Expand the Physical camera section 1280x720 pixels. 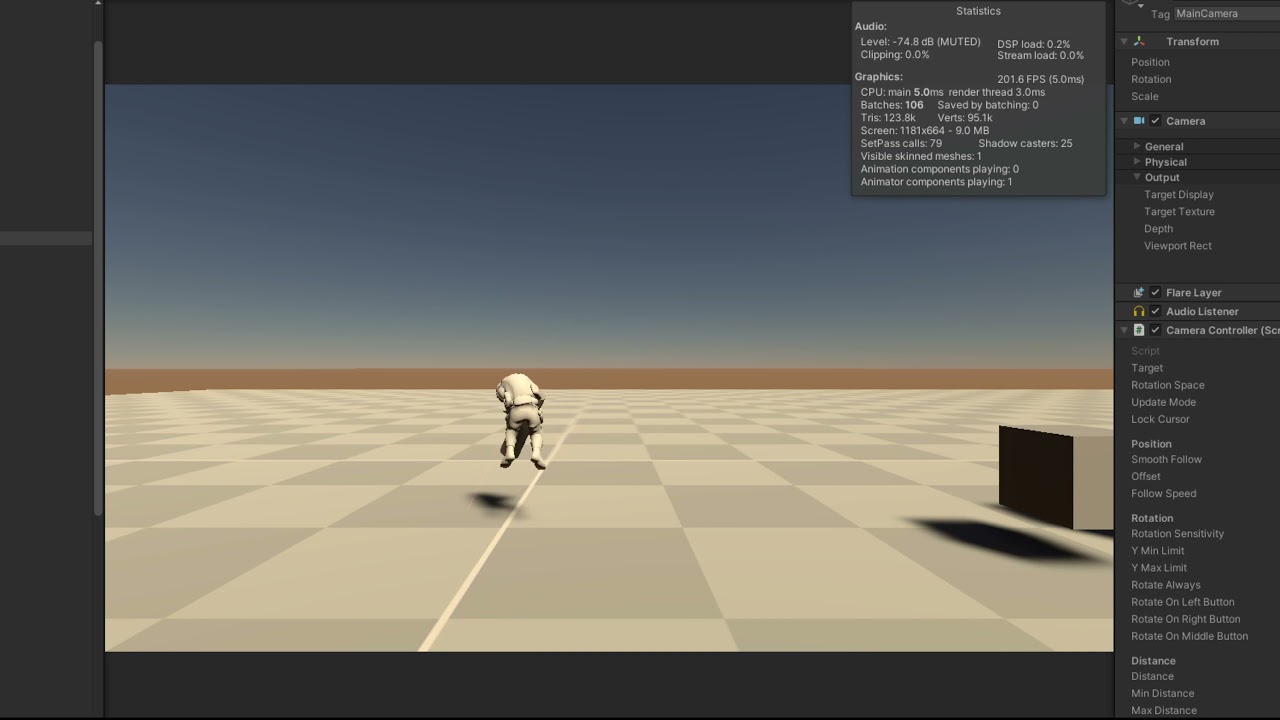point(1137,161)
